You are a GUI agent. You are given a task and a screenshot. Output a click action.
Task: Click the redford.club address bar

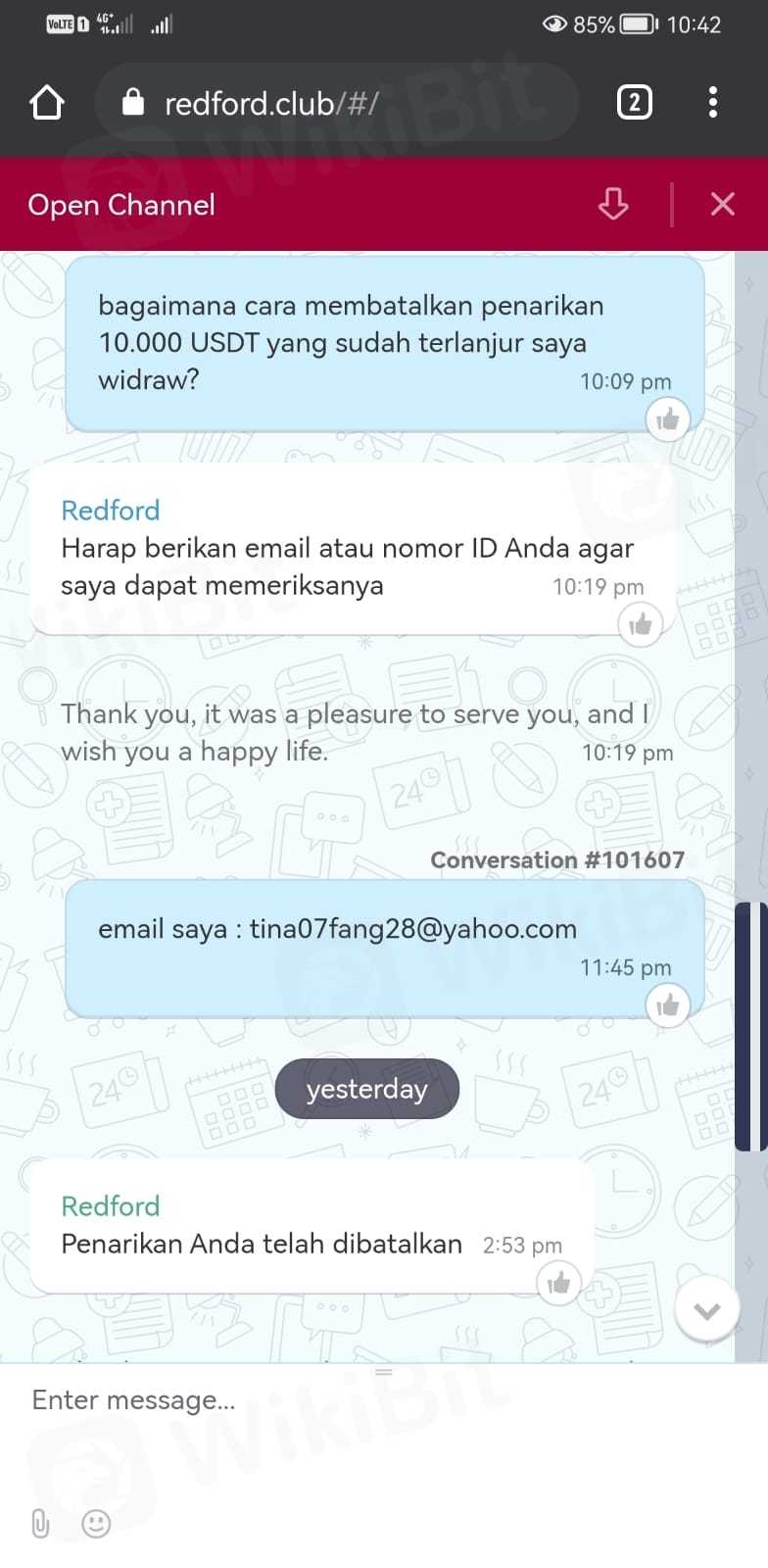338,102
